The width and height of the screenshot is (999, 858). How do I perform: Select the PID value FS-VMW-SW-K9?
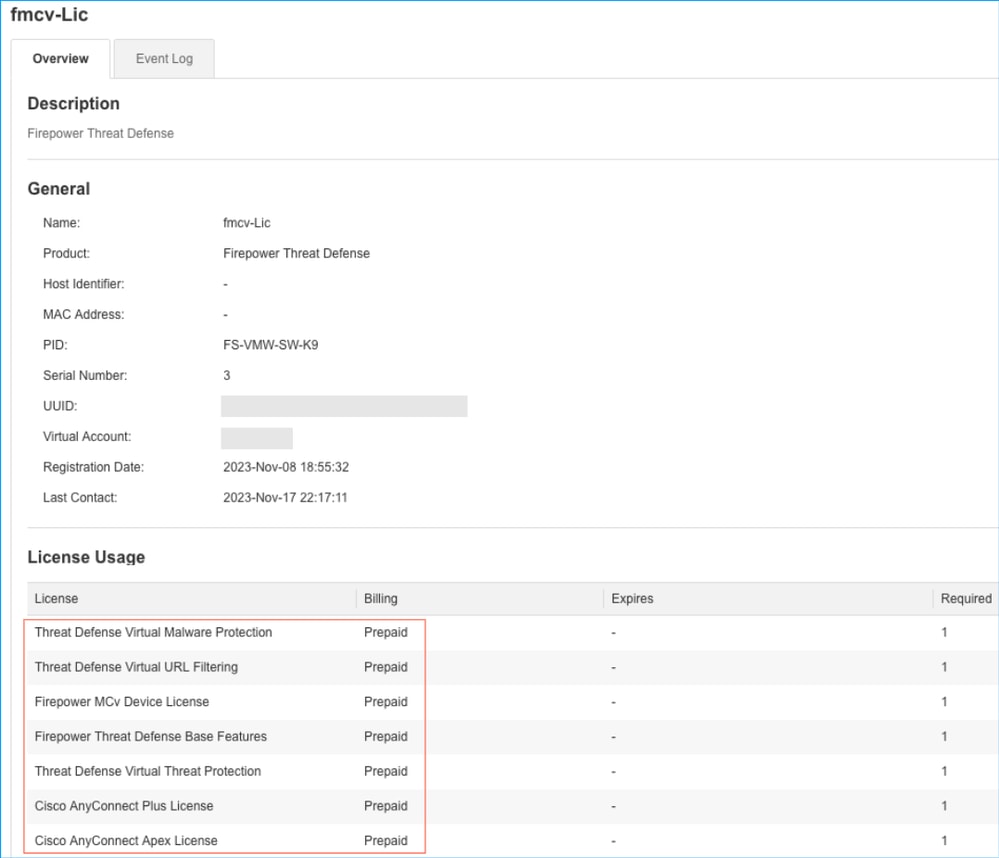(x=271, y=345)
